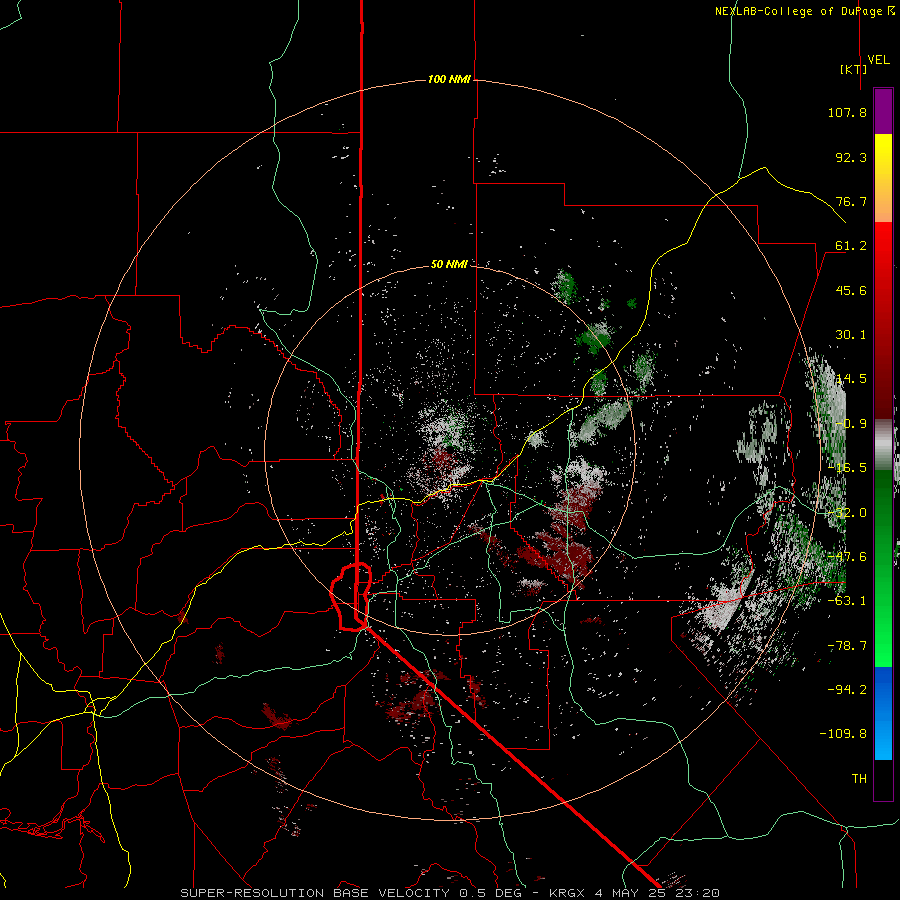The image size is (900, 900).
Task: Click the -94.2 velocity scale value
Action: tap(847, 689)
